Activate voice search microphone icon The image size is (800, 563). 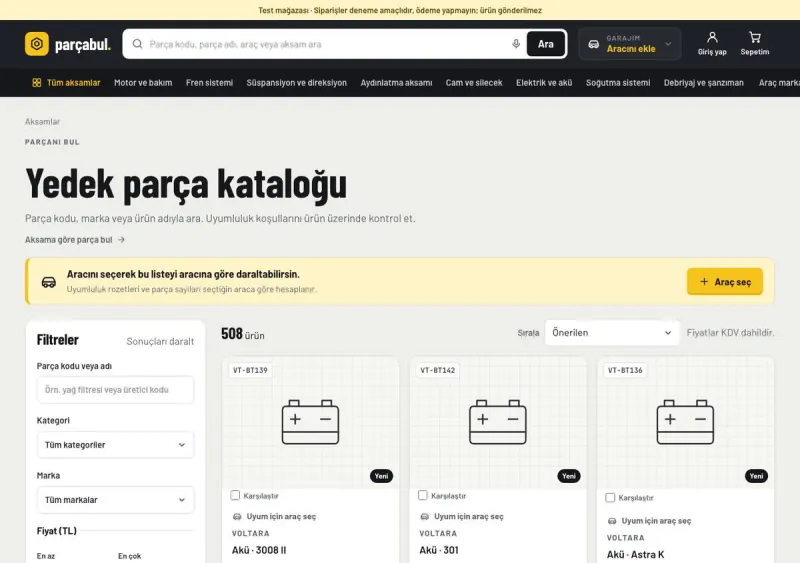pyautogui.click(x=516, y=44)
